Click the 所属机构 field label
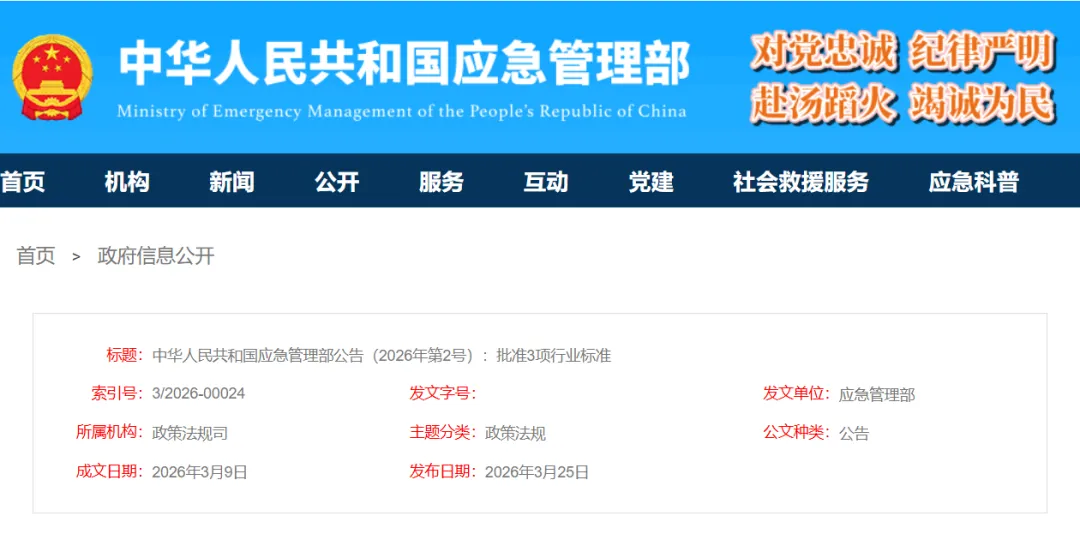Image resolution: width=1080 pixels, height=558 pixels. pyautogui.click(x=109, y=433)
